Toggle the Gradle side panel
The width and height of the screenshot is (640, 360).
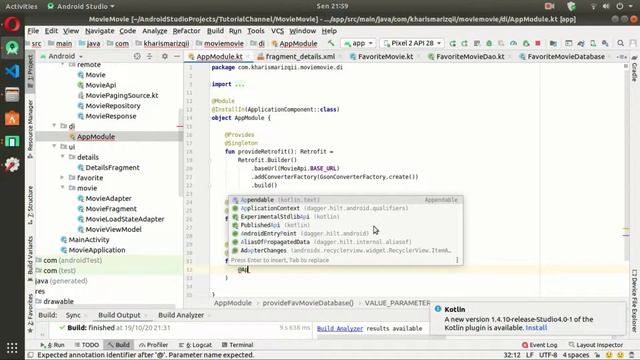coord(634,69)
